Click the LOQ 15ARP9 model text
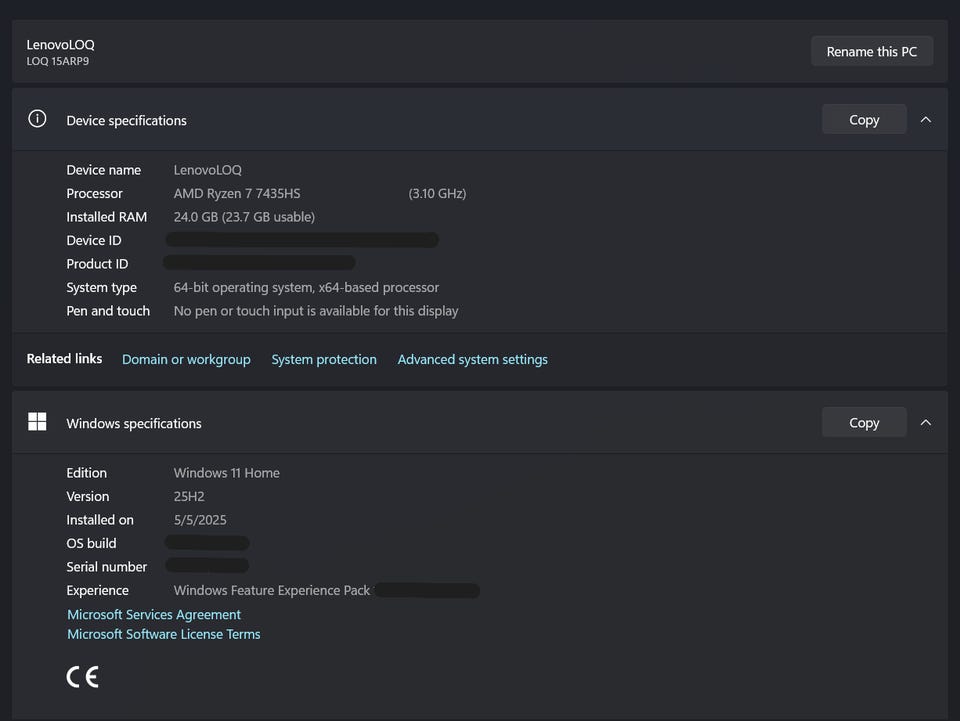This screenshot has height=721, width=960. tap(58, 61)
